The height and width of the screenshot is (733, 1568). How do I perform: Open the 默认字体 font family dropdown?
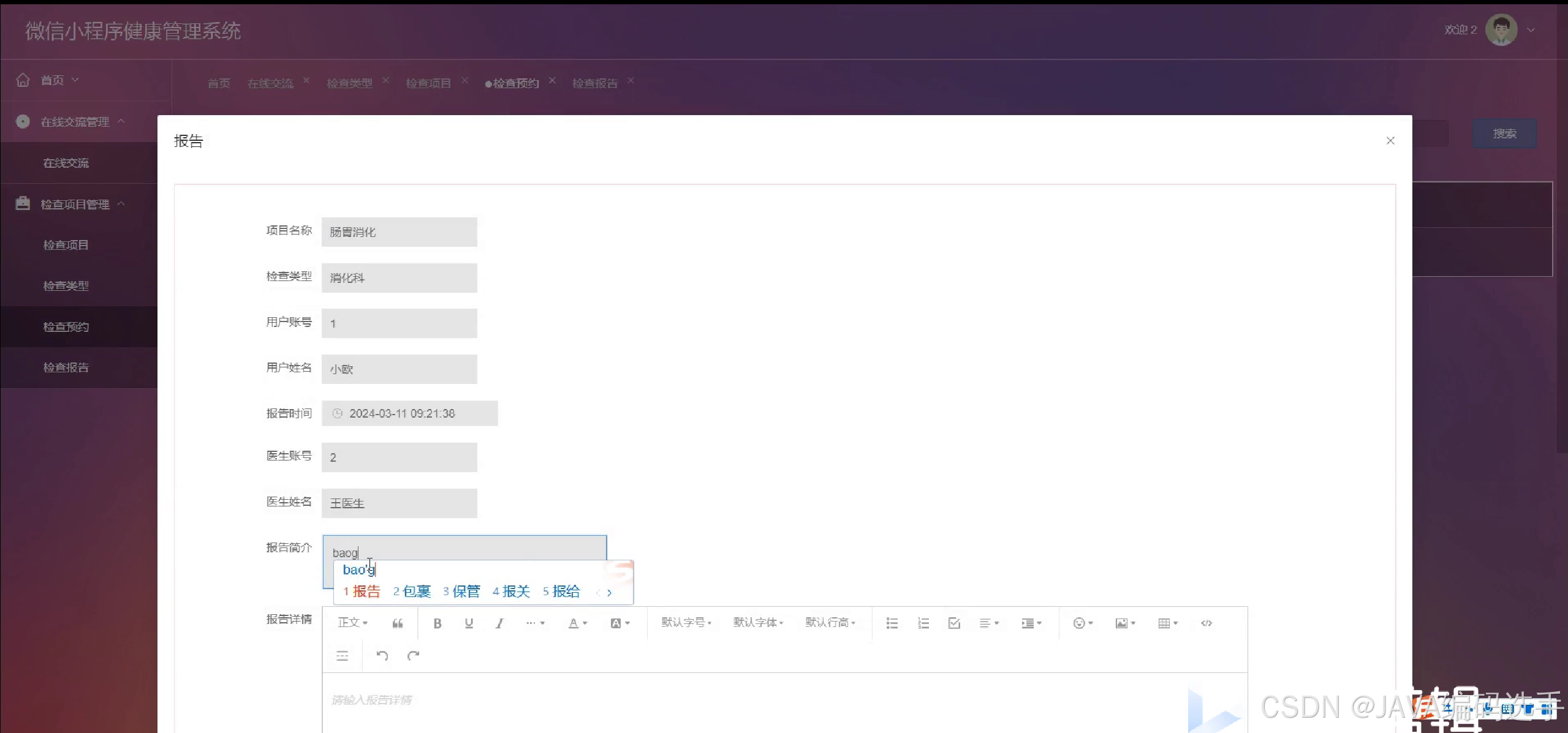point(758,623)
